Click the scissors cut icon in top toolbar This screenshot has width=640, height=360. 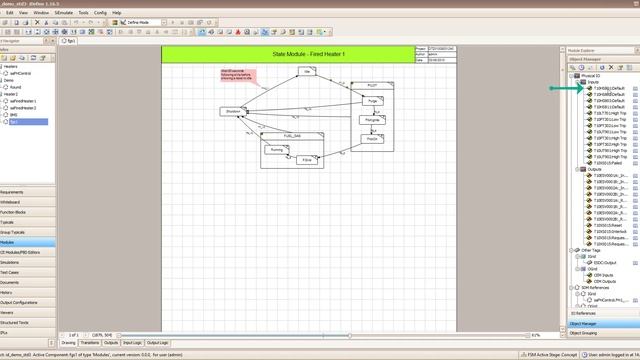pyautogui.click(x=46, y=22)
